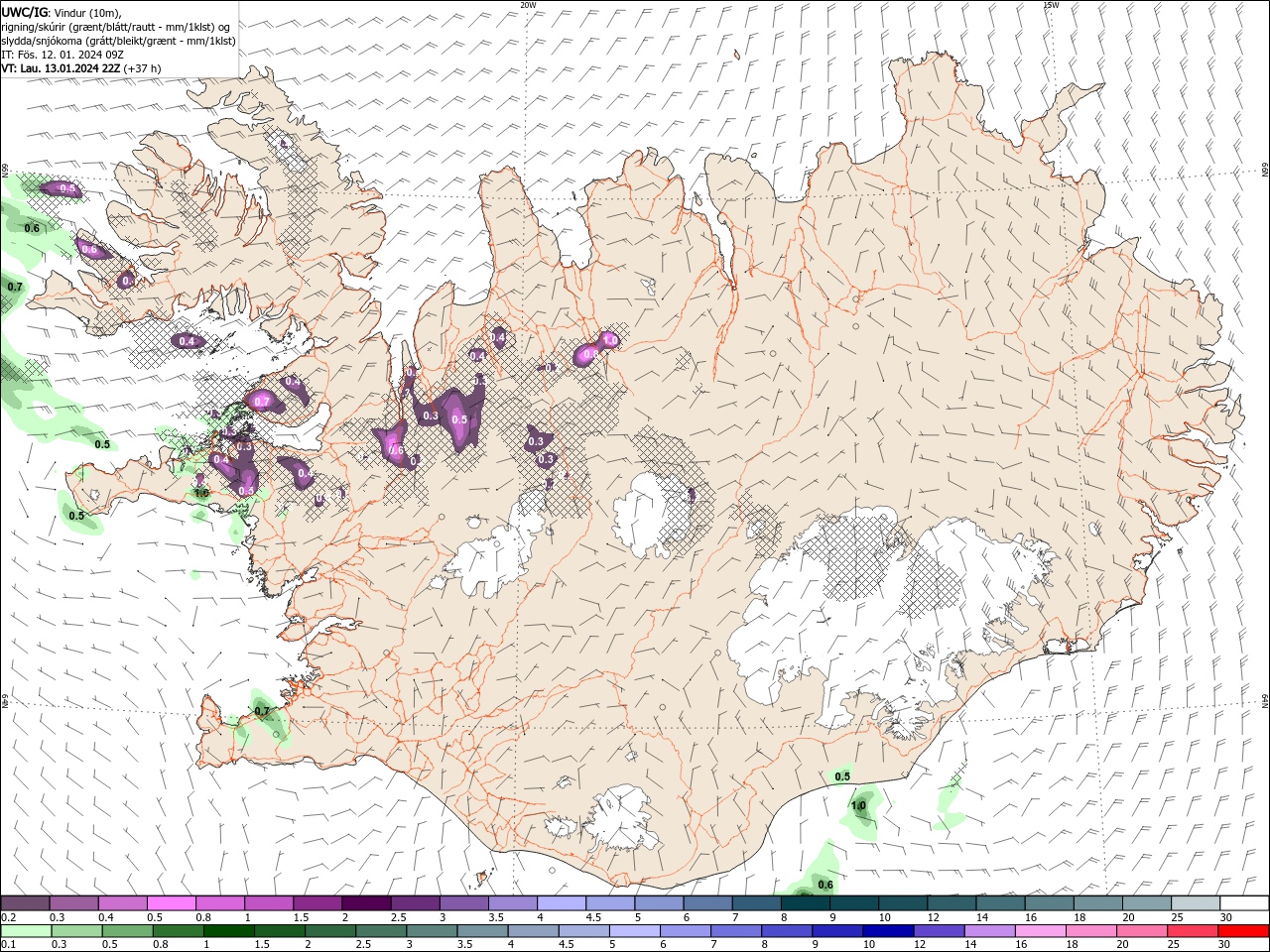This screenshot has height=952, width=1270.
Task: Select the '0.1' value label in the legend
Action: pyautogui.click(x=8, y=945)
